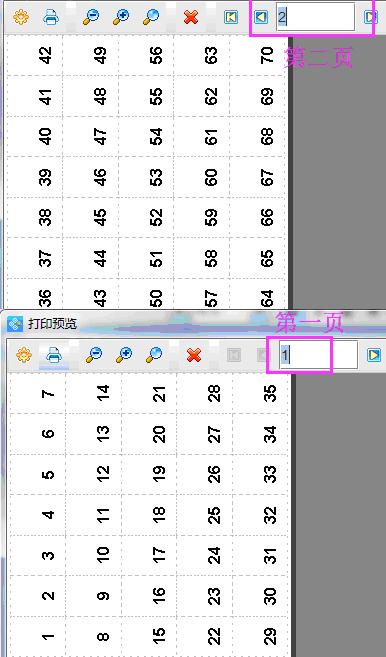Pick the label cell numbered 53

coord(146,177)
